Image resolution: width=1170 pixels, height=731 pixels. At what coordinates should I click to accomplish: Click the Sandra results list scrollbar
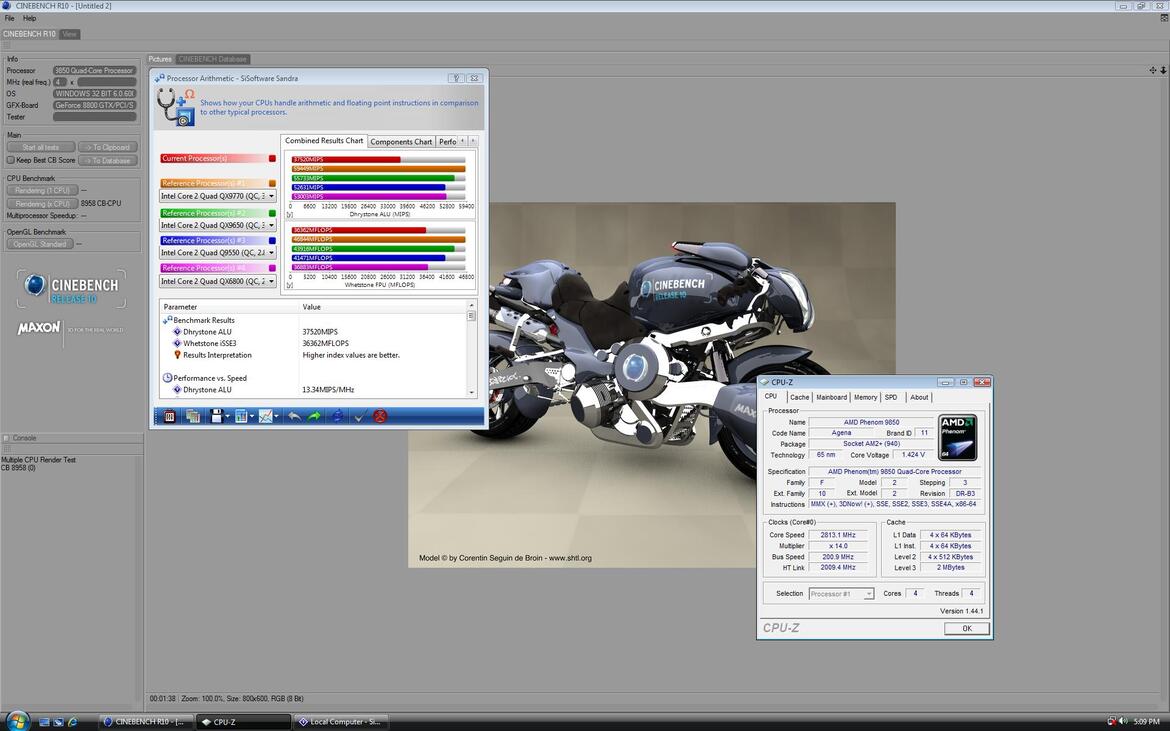pos(472,348)
